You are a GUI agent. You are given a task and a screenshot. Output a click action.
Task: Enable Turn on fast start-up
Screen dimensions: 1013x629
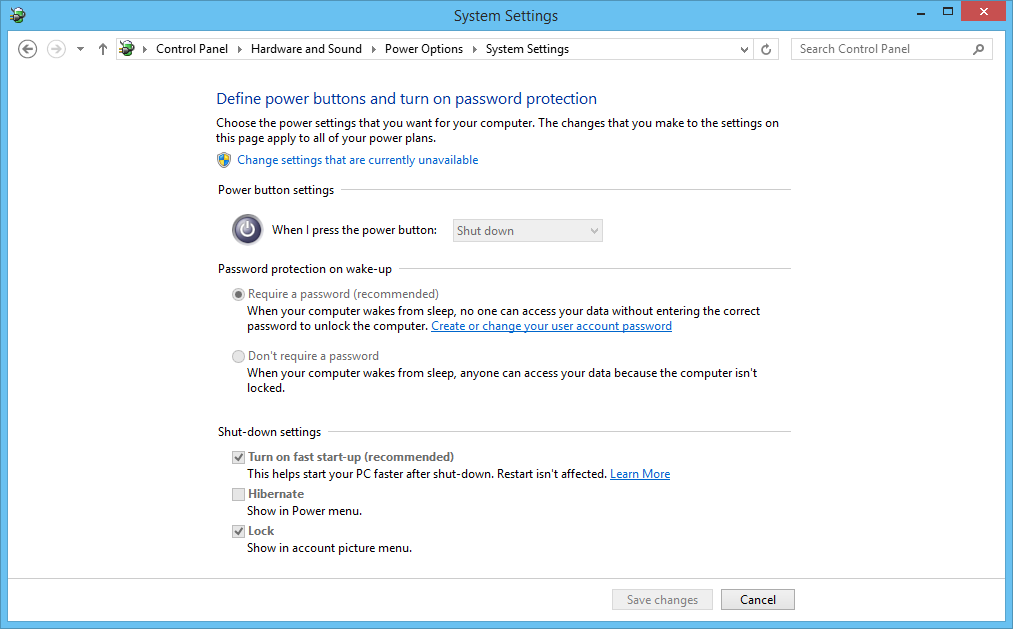point(238,457)
